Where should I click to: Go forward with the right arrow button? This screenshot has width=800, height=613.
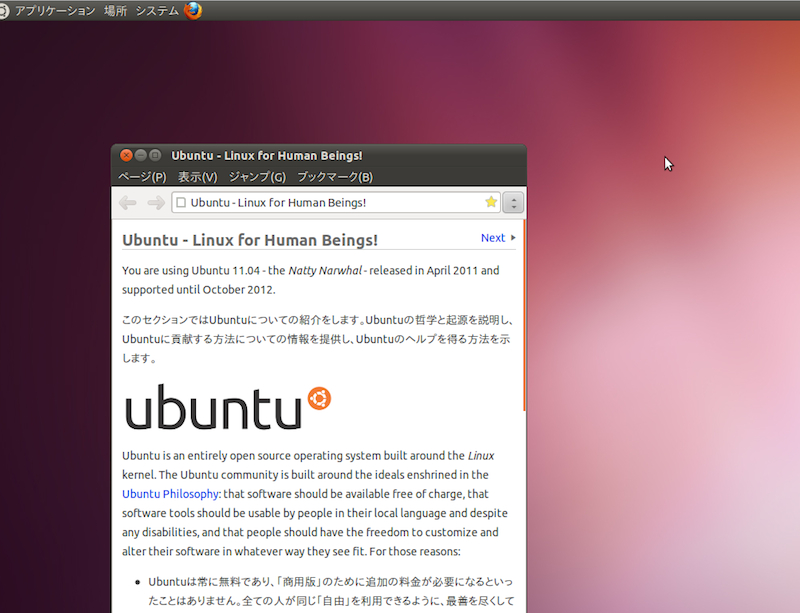[x=156, y=203]
